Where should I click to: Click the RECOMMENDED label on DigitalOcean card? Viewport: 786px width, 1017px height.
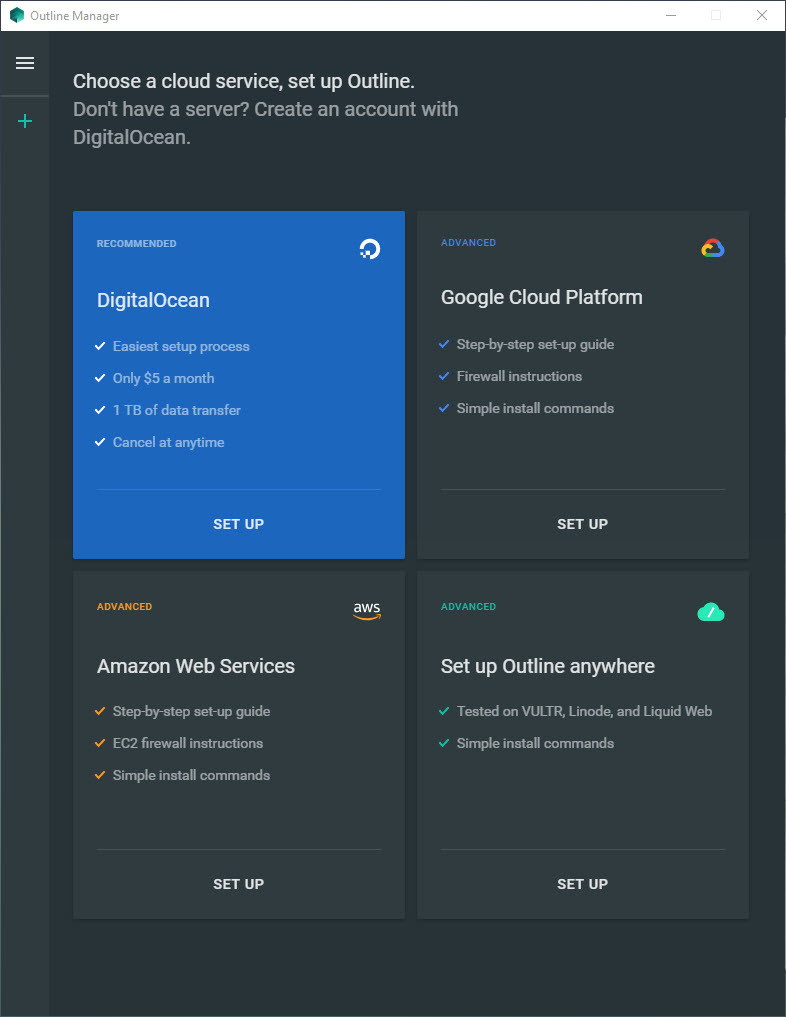137,243
